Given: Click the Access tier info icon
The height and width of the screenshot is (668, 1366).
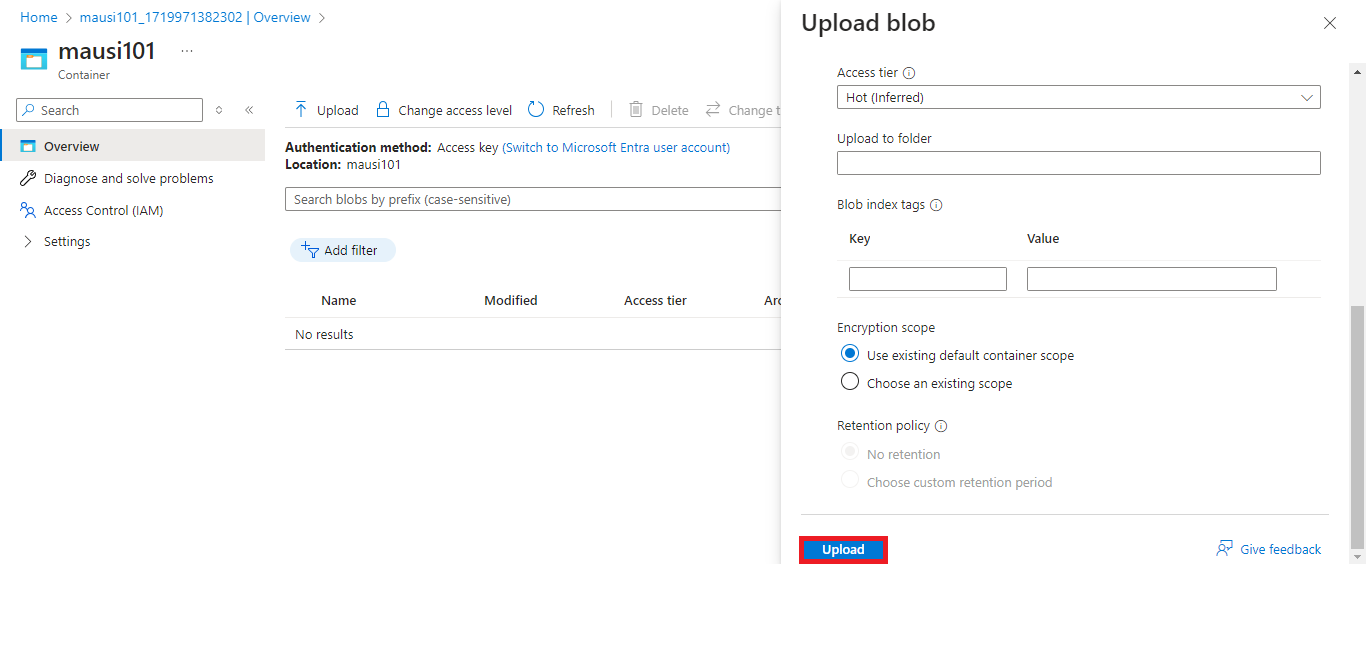Looking at the screenshot, I should coord(909,73).
